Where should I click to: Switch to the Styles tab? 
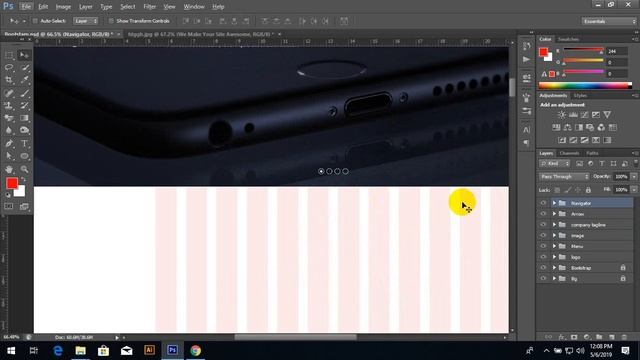(x=580, y=96)
